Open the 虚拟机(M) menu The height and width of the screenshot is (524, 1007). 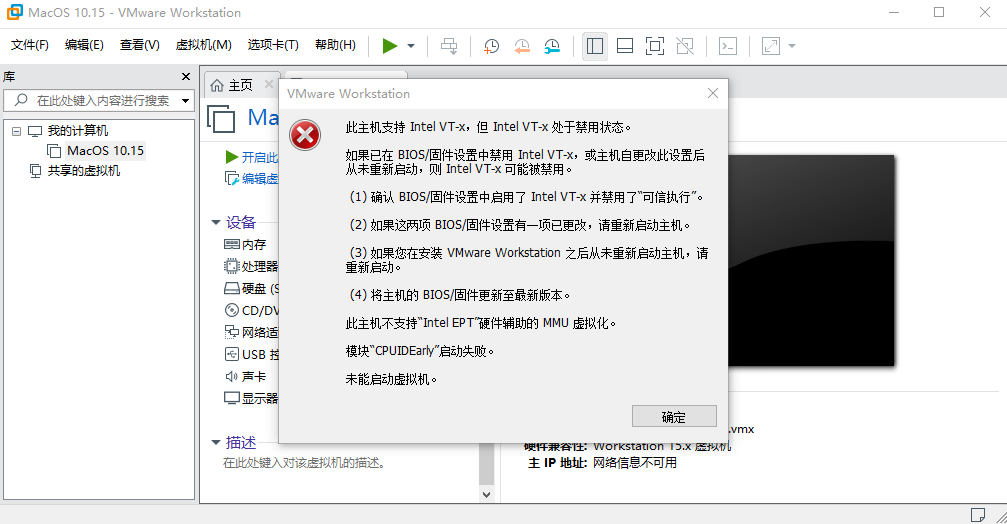204,45
